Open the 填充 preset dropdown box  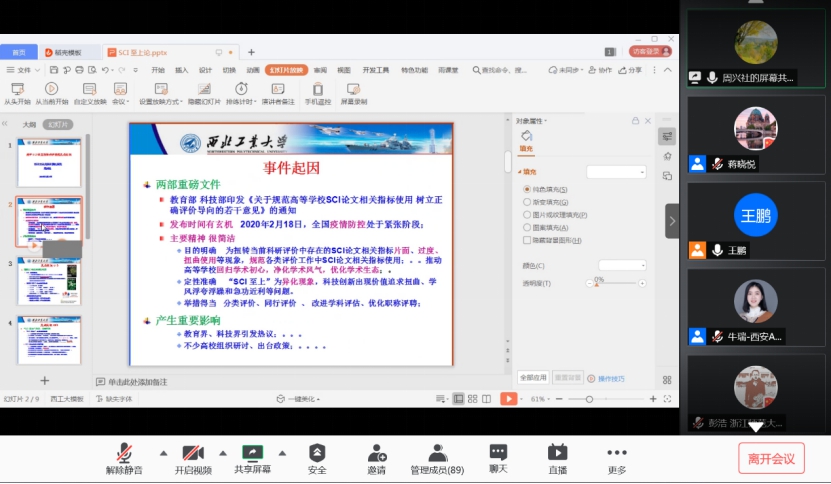click(616, 172)
